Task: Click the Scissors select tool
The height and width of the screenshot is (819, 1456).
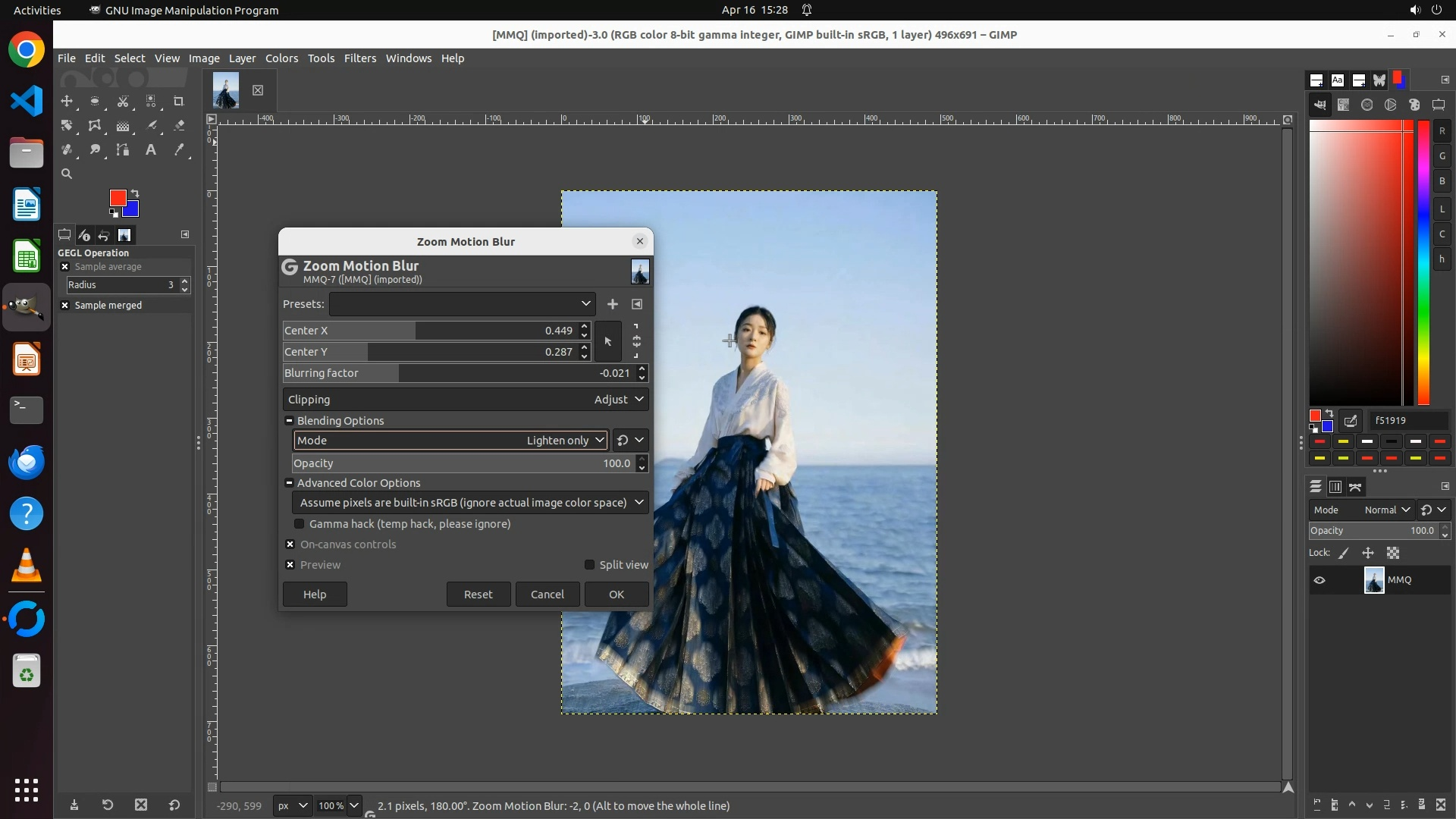Action: (x=123, y=101)
